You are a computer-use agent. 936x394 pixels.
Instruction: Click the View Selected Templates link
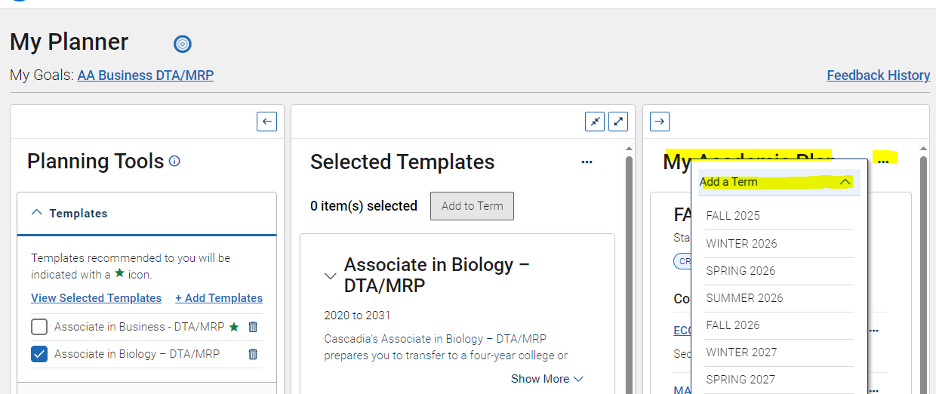click(x=96, y=298)
